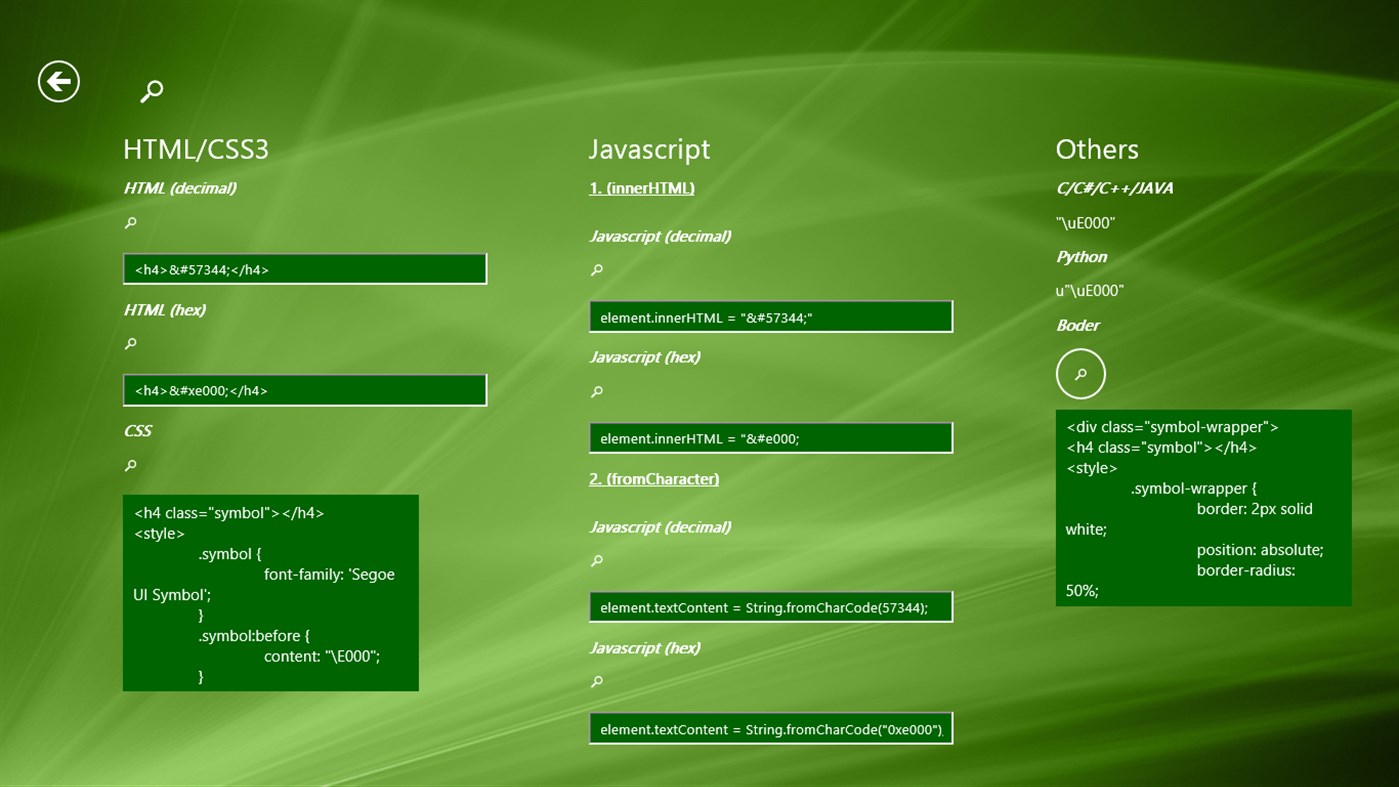Click the magnifier under Javascript (decimal) in innerHTML
Viewport: 1399px width, 787px height.
pos(597,270)
